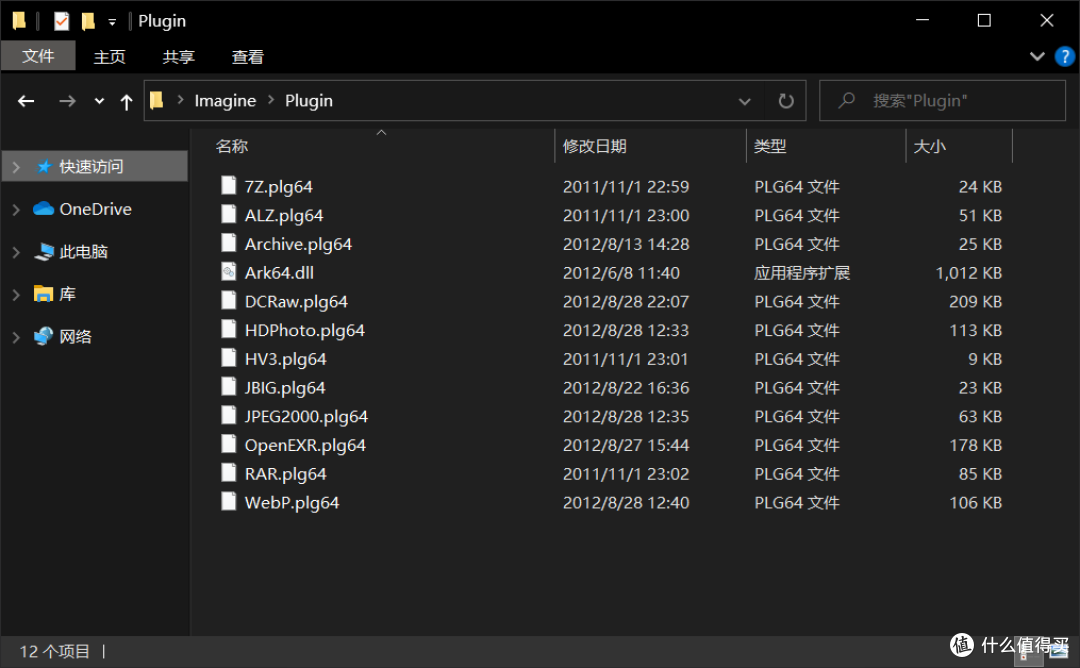Click the OpenEXR.plg64 file icon
The height and width of the screenshot is (668, 1080).
click(229, 443)
